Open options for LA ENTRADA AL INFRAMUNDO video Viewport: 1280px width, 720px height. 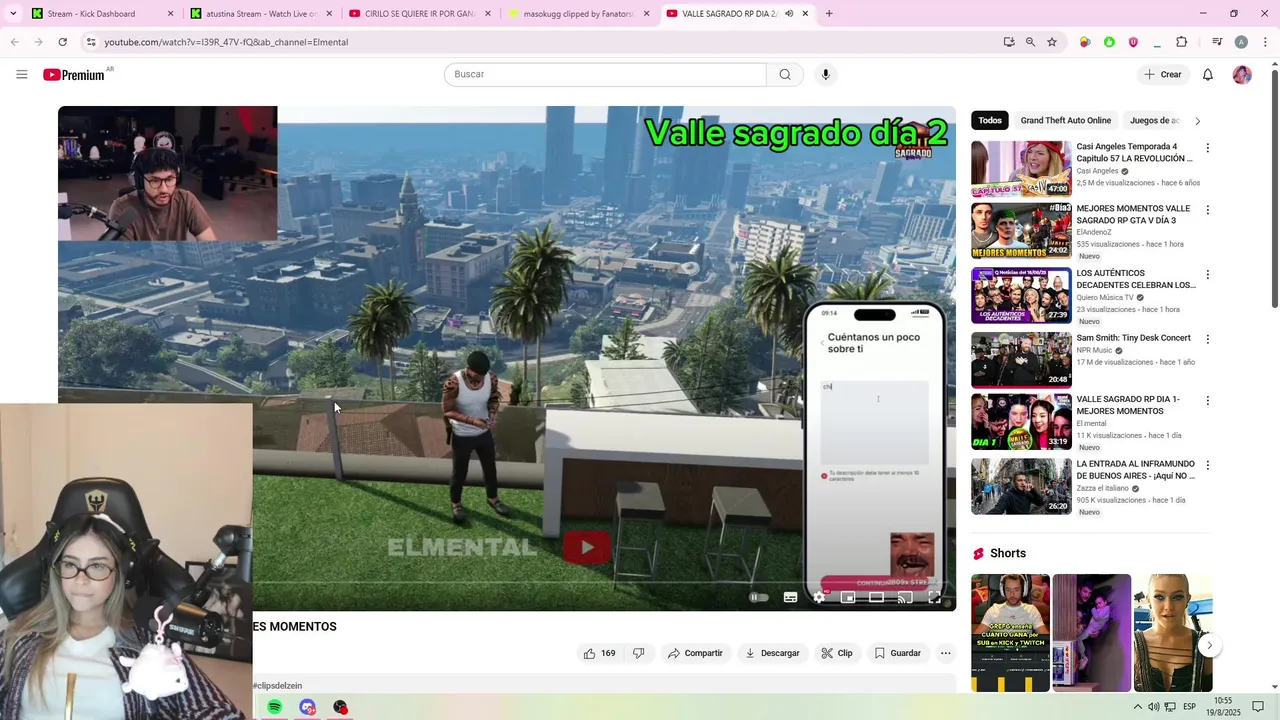tap(1207, 465)
